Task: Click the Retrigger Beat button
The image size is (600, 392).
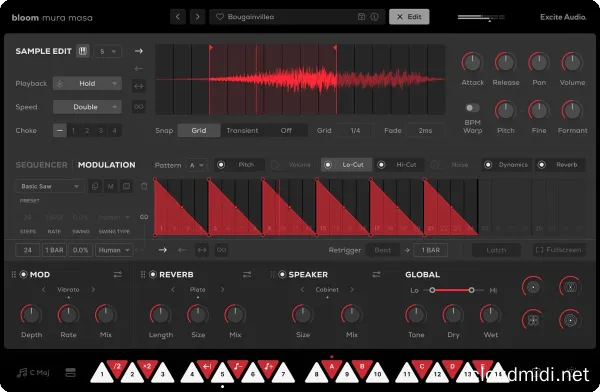Action: [x=383, y=250]
